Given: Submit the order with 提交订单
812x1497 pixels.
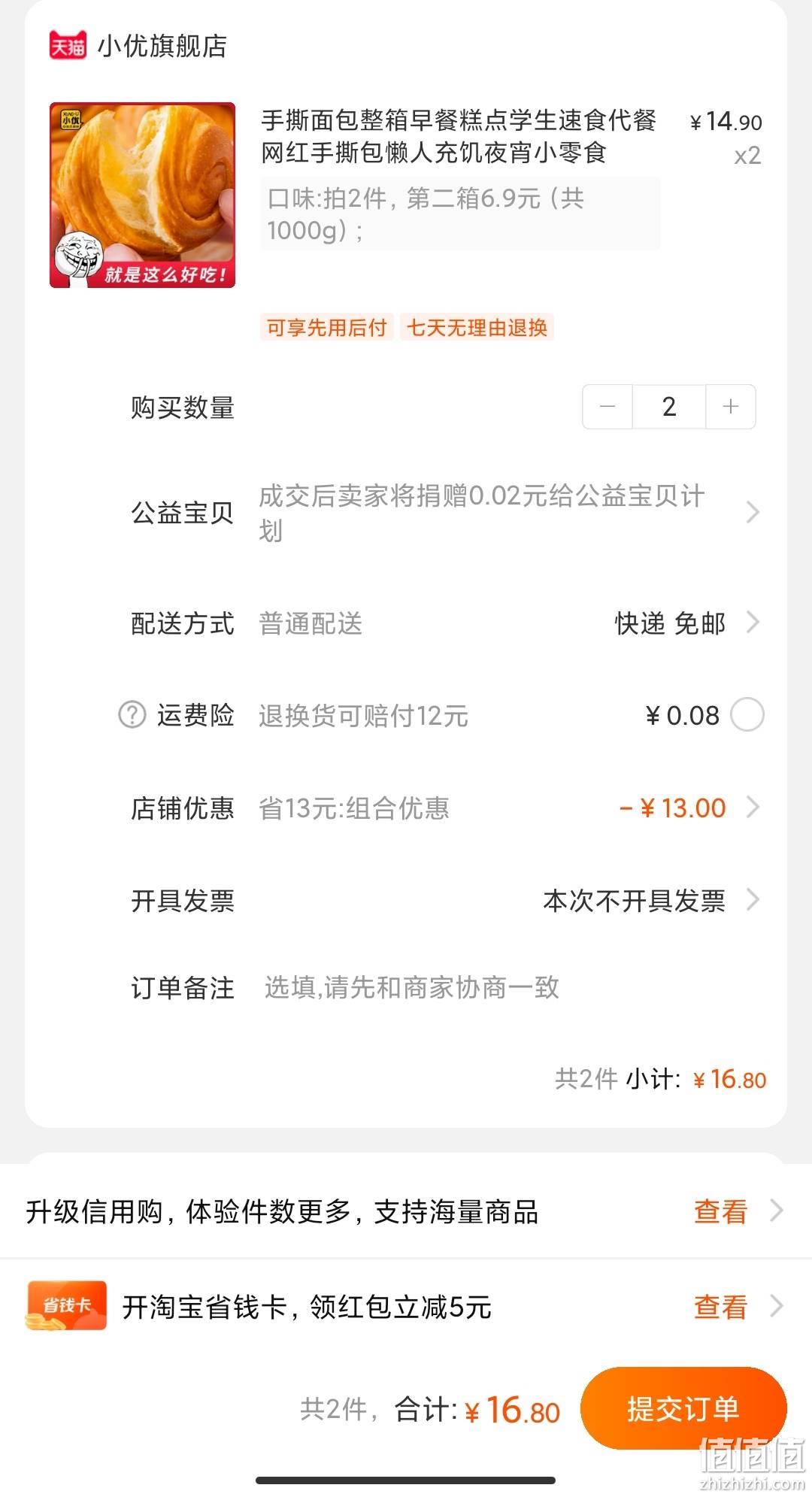Looking at the screenshot, I should point(683,1408).
